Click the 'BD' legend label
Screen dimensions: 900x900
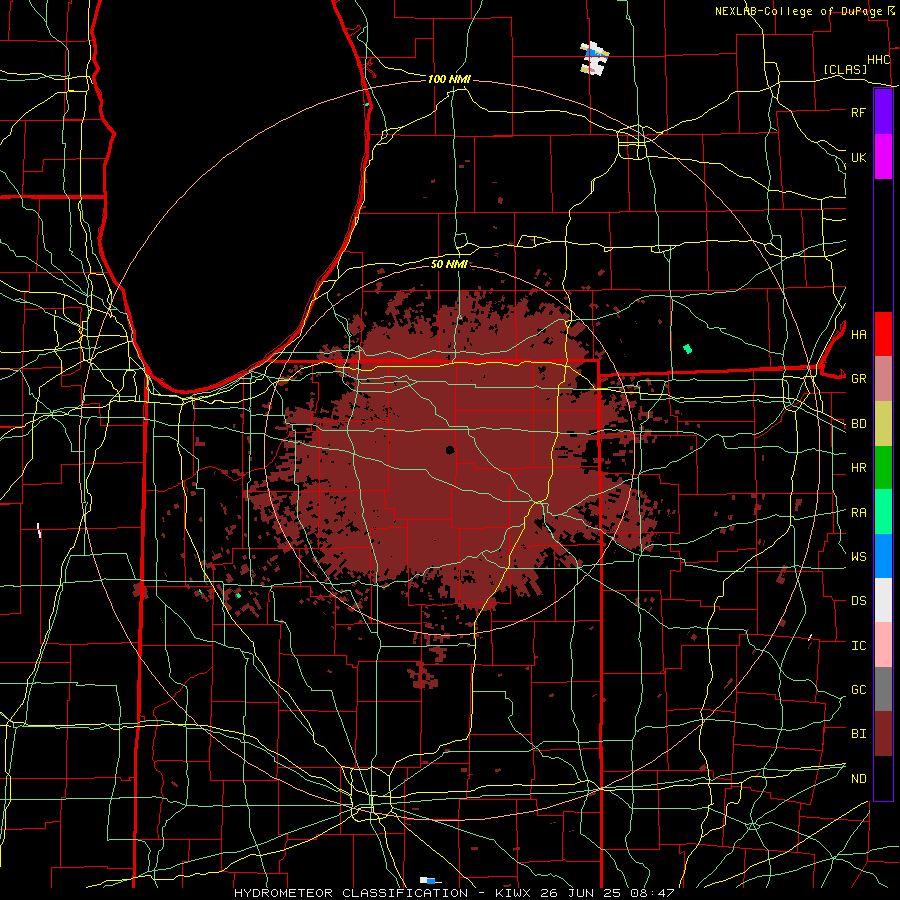858,424
